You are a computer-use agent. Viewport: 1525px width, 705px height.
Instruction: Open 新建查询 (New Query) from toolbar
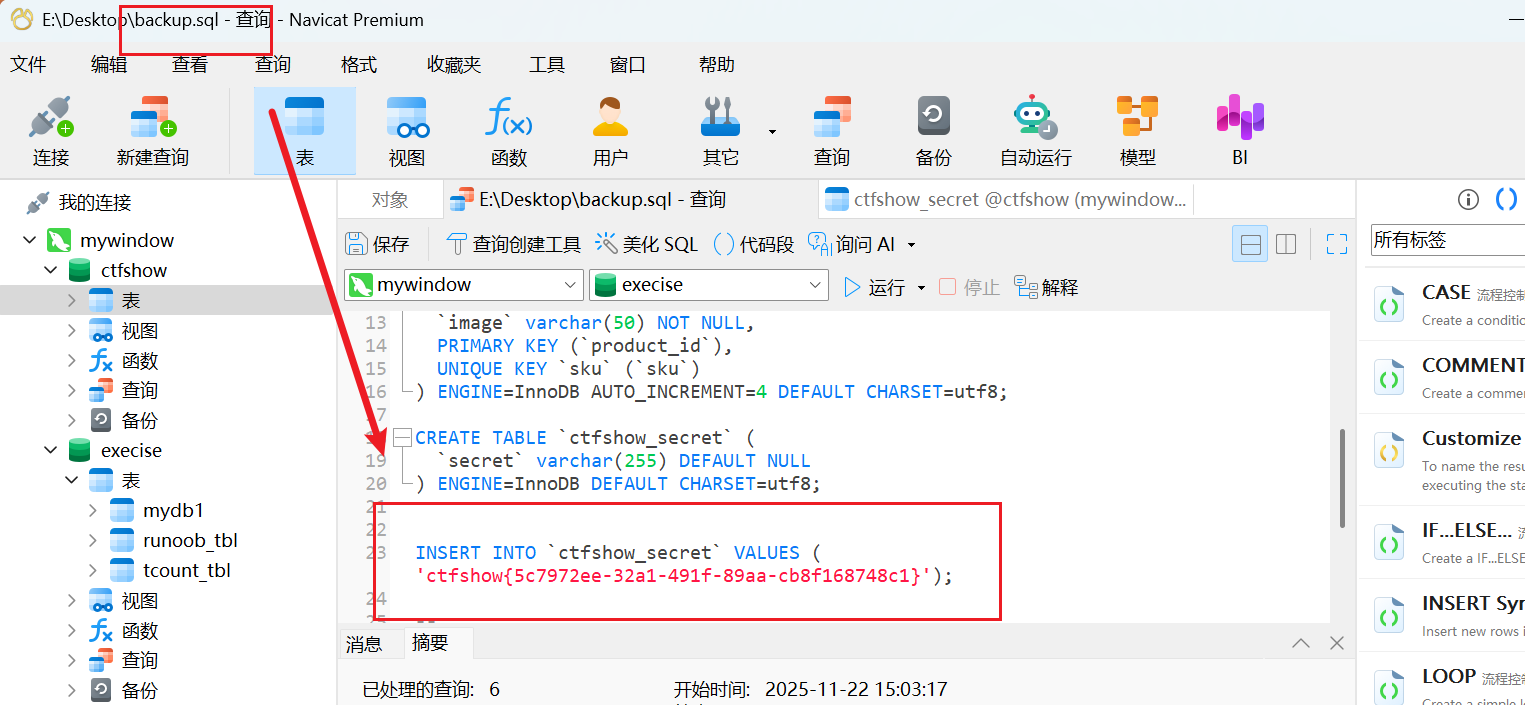tap(152, 131)
